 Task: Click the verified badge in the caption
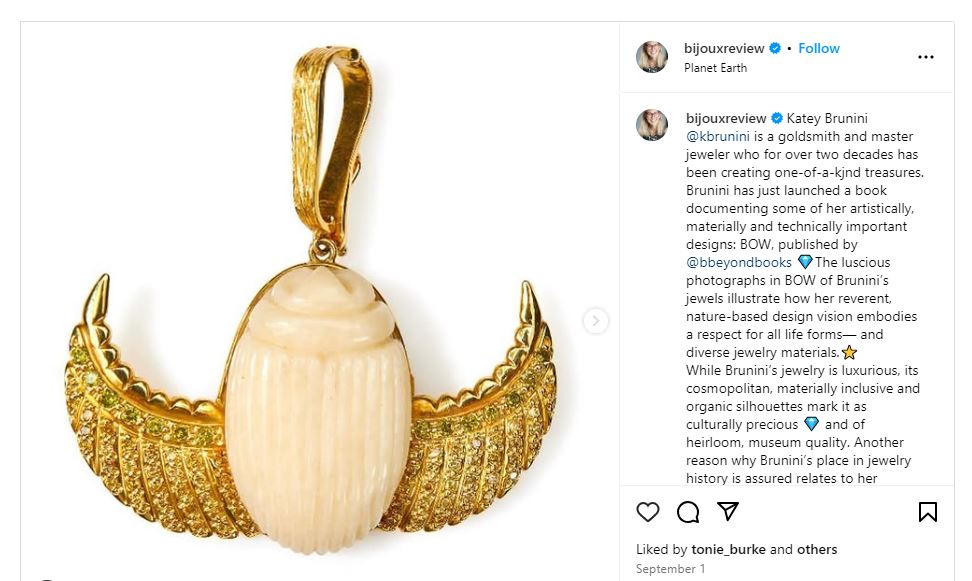click(x=777, y=118)
